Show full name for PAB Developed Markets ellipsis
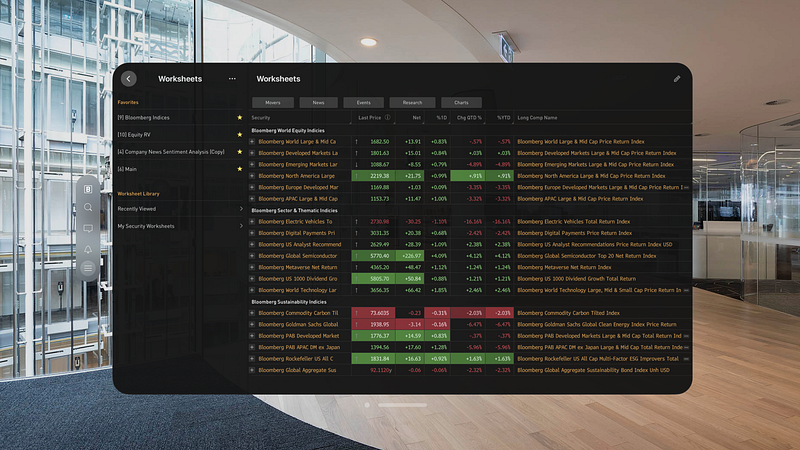Viewport: 800px width, 450px height. pyautogui.click(x=686, y=336)
